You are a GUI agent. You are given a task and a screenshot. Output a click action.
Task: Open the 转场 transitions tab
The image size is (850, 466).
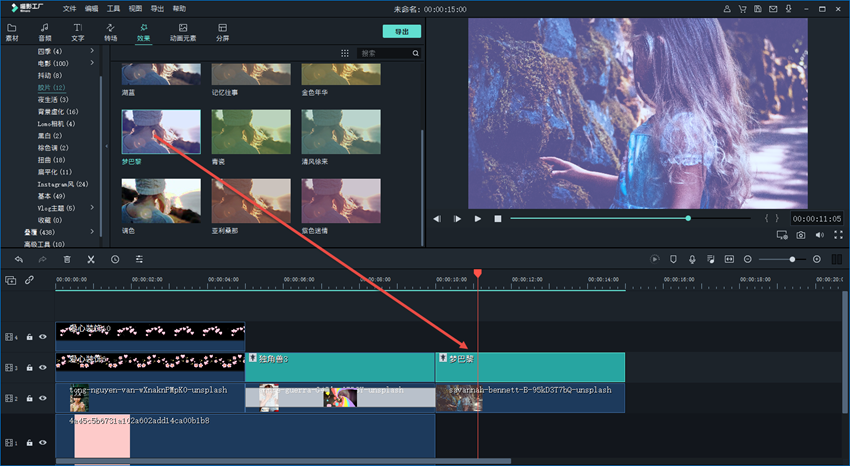click(x=110, y=32)
